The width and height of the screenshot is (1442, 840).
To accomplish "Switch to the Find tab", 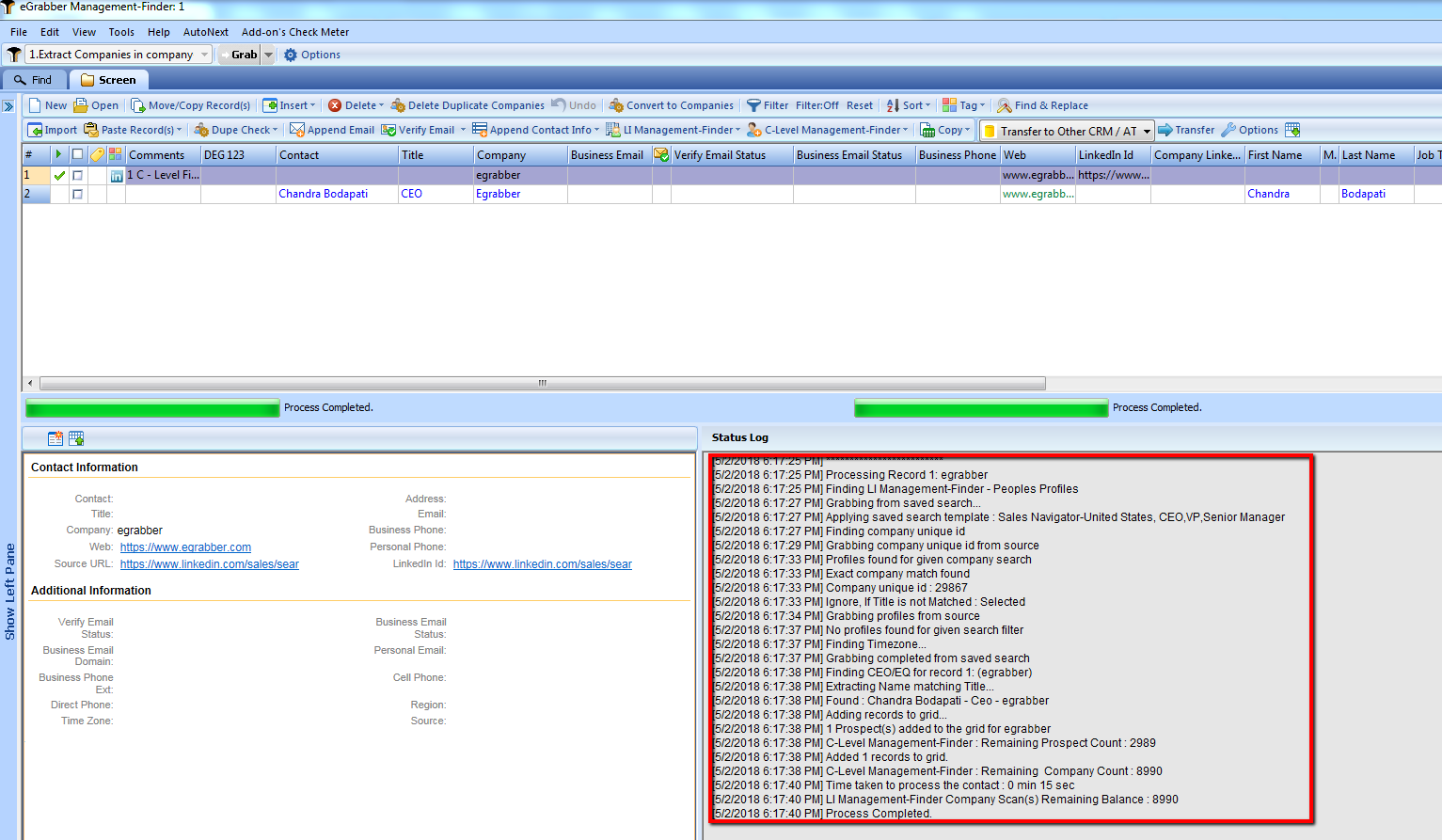I will [34, 80].
